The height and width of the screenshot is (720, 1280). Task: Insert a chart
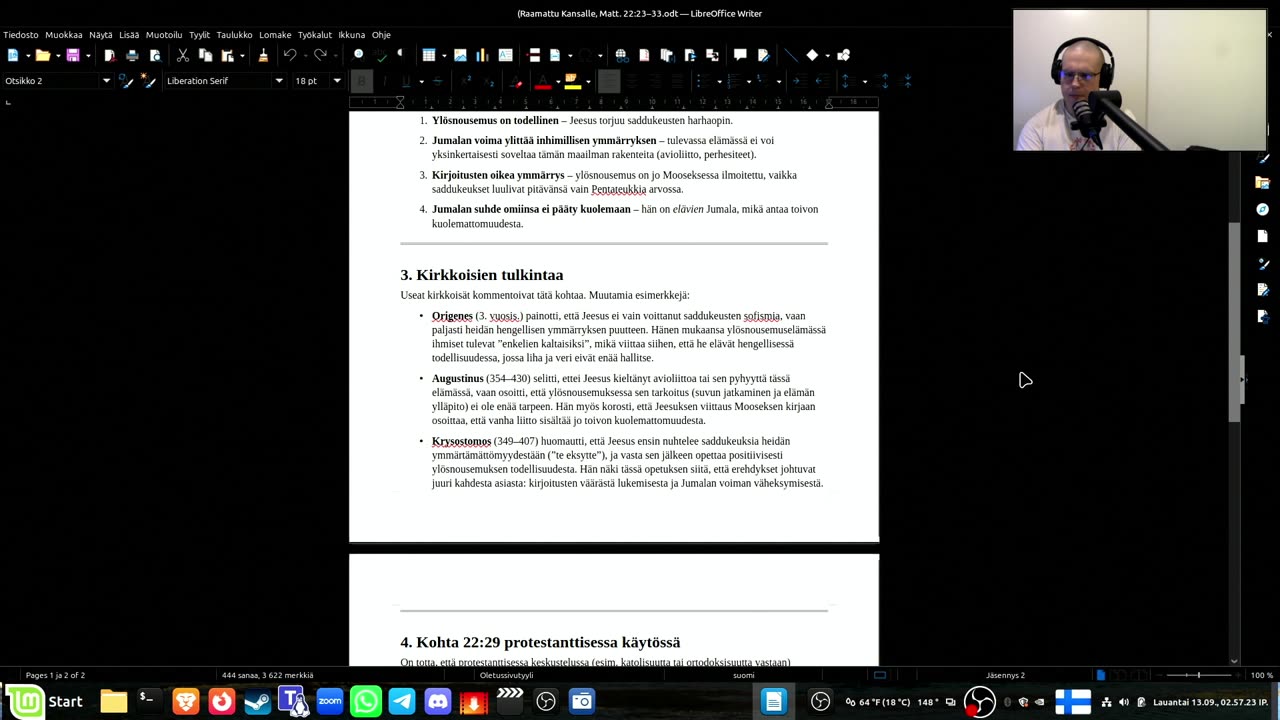click(x=482, y=55)
